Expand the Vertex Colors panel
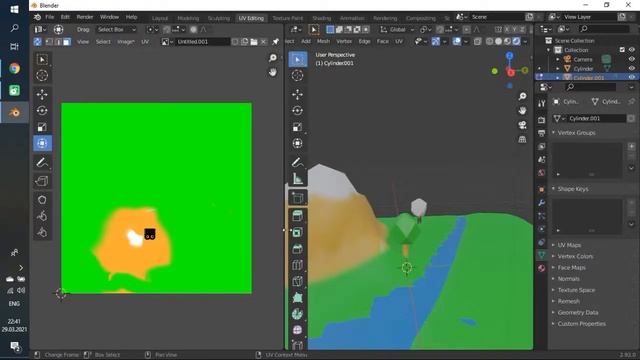The height and width of the screenshot is (360, 640). [553, 256]
